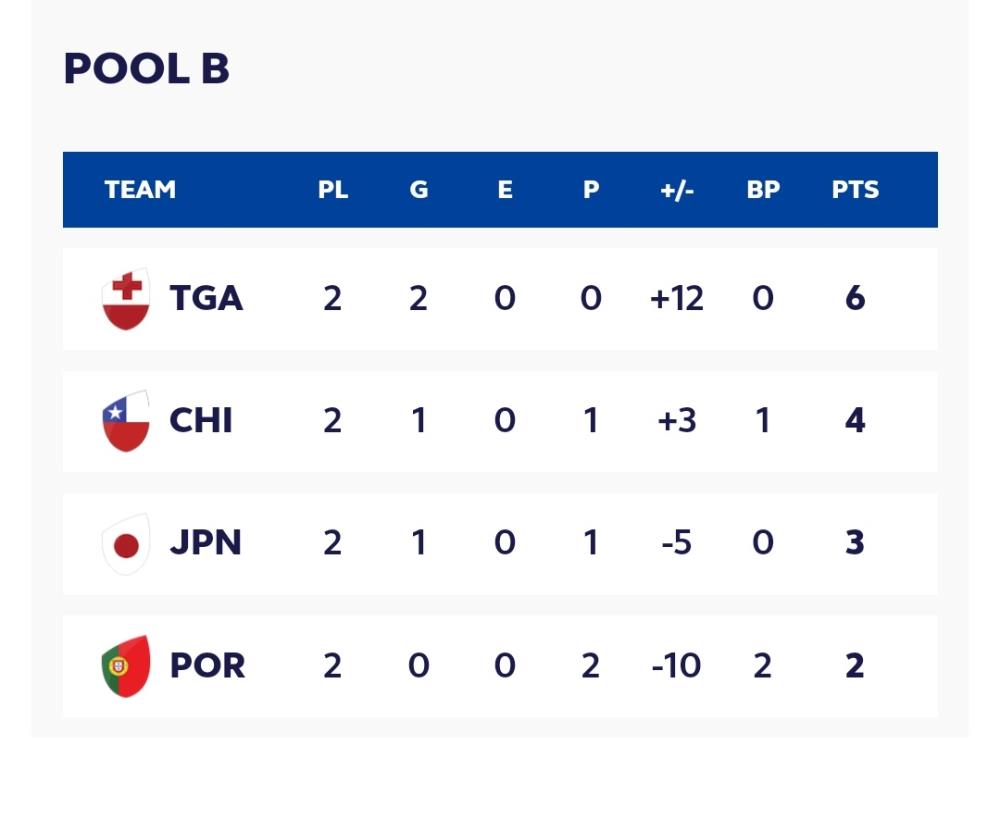
Task: Click the P losses column header
Action: click(591, 190)
